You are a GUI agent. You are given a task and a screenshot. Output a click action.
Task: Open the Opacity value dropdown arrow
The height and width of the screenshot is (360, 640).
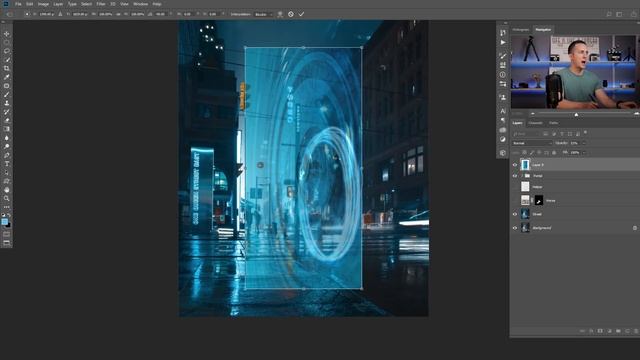click(584, 143)
